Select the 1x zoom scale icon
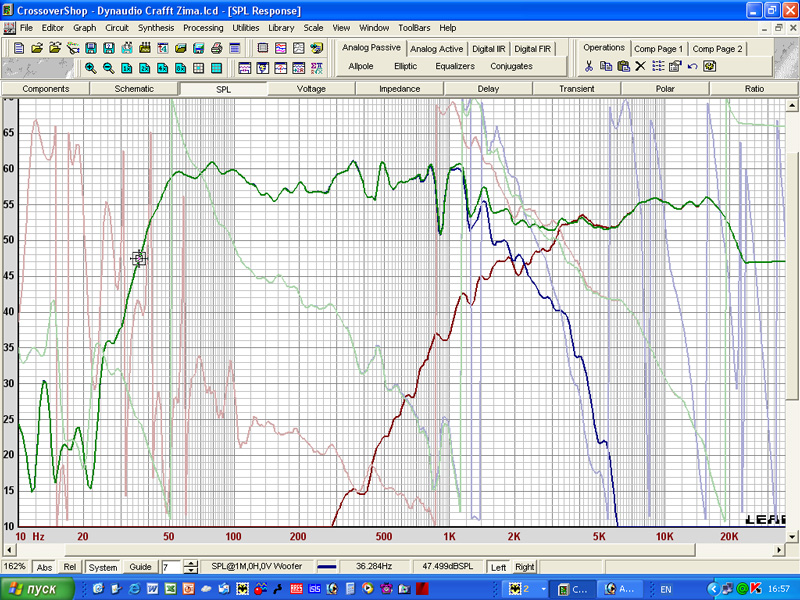The width and height of the screenshot is (800, 600). [127, 68]
